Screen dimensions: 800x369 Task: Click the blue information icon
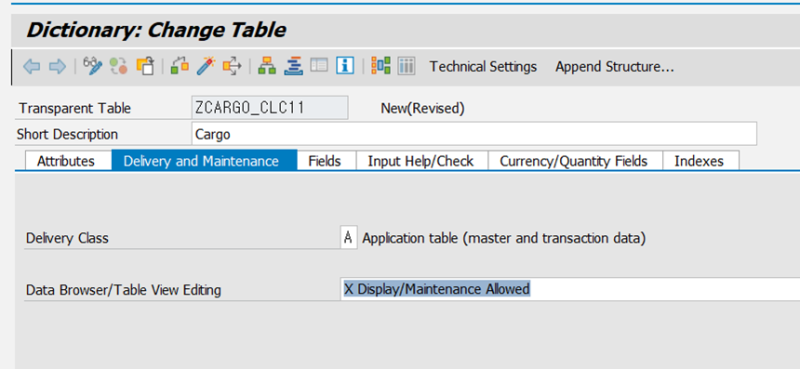click(345, 66)
